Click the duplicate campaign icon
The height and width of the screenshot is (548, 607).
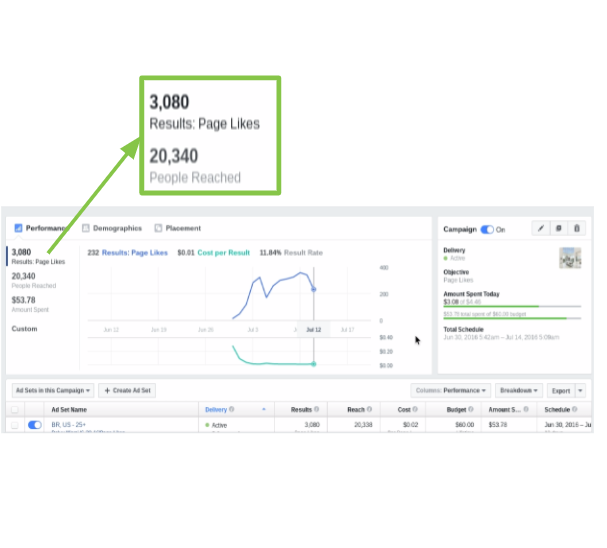tap(558, 229)
